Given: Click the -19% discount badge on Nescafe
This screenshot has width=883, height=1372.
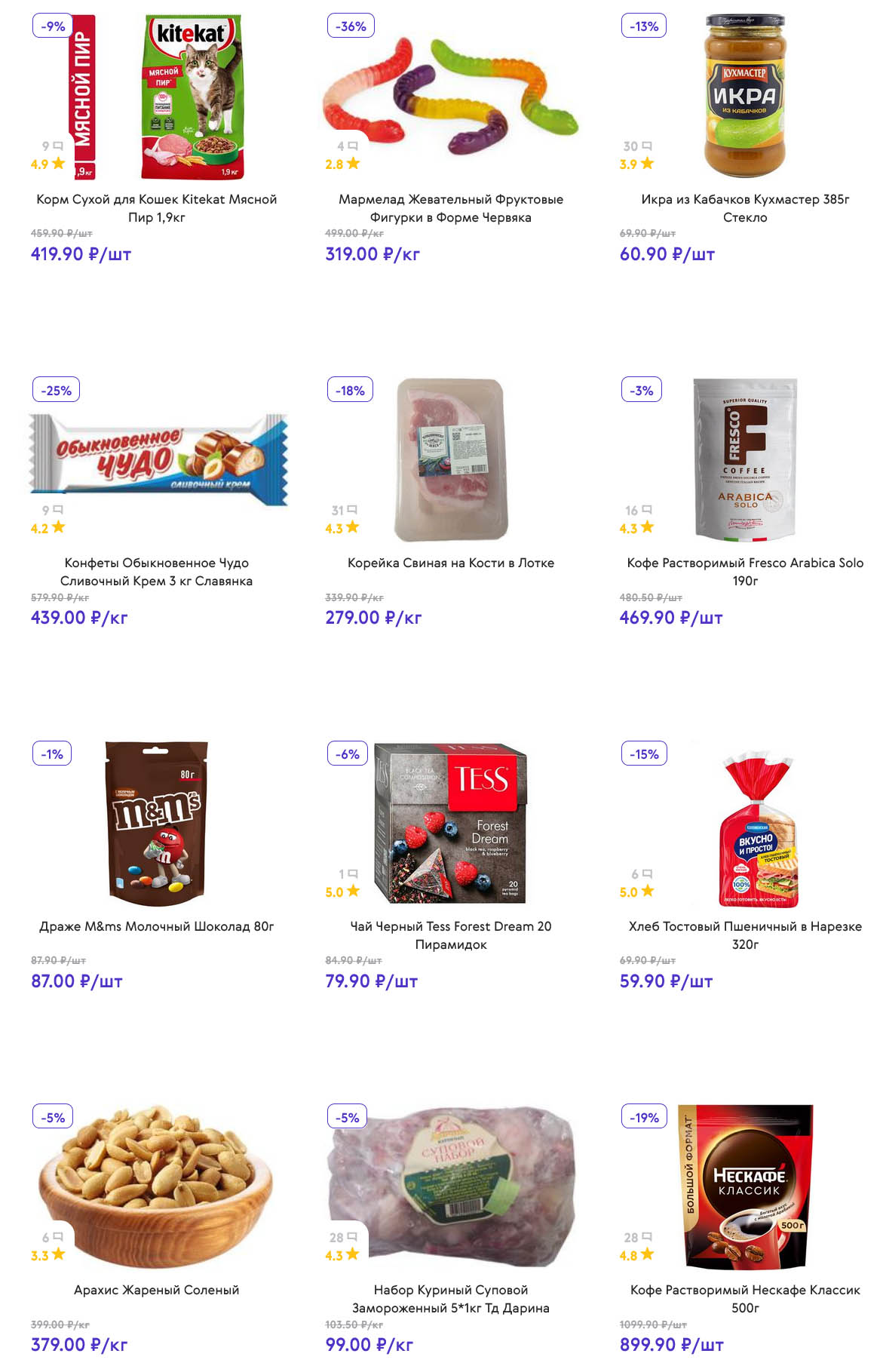Looking at the screenshot, I should [645, 1118].
